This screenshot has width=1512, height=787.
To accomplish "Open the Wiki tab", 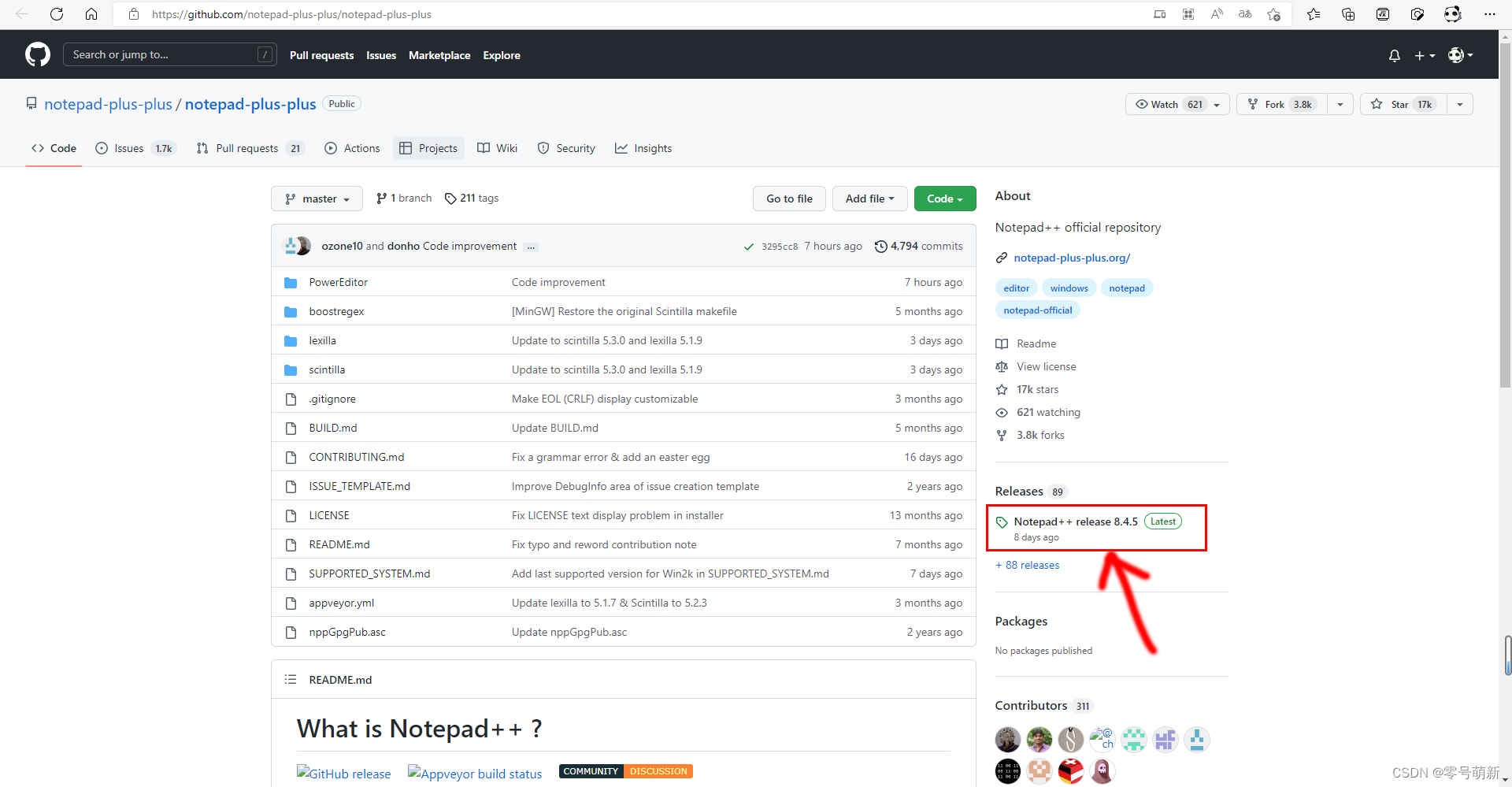I will pos(498,148).
